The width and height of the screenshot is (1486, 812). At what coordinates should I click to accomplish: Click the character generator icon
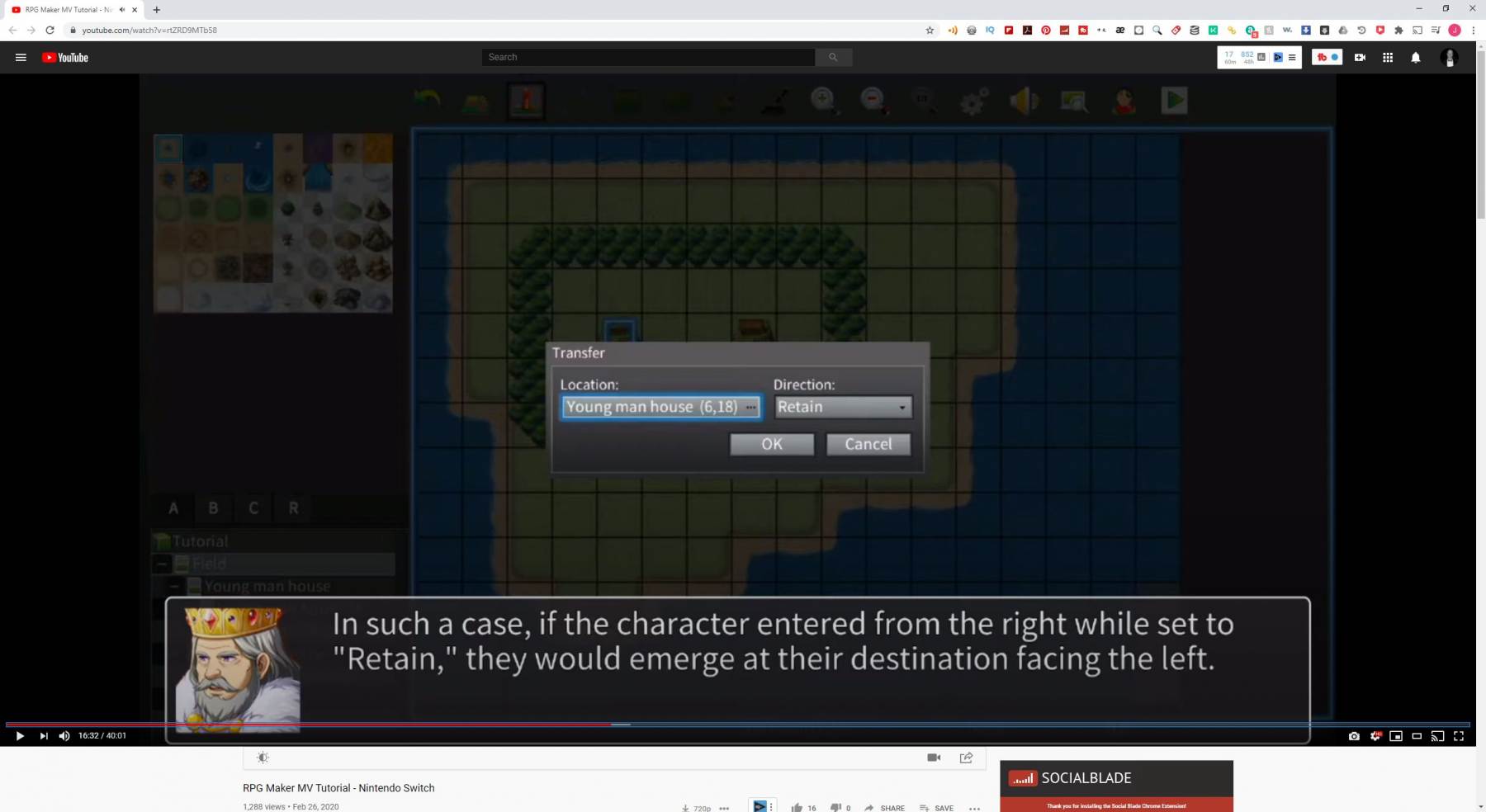click(1124, 101)
